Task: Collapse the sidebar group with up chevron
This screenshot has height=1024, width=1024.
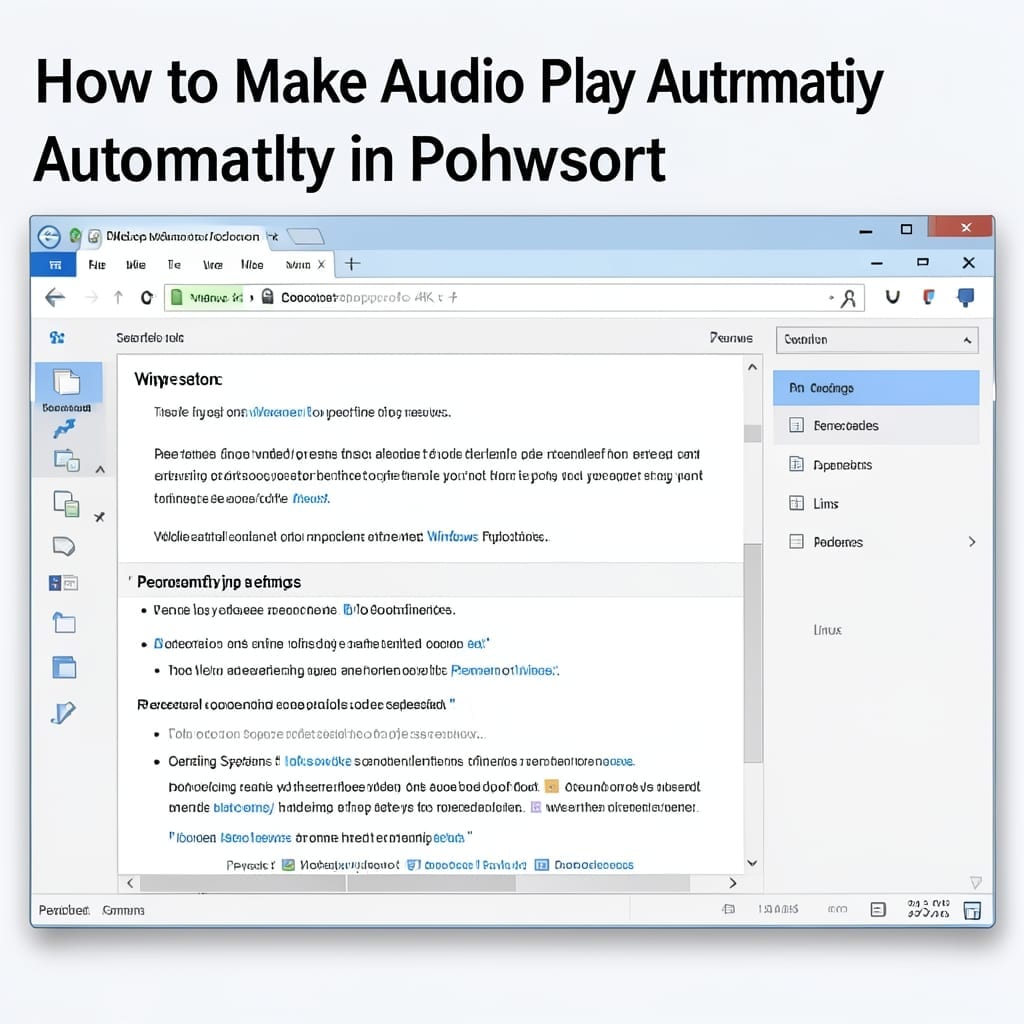Action: [100, 470]
